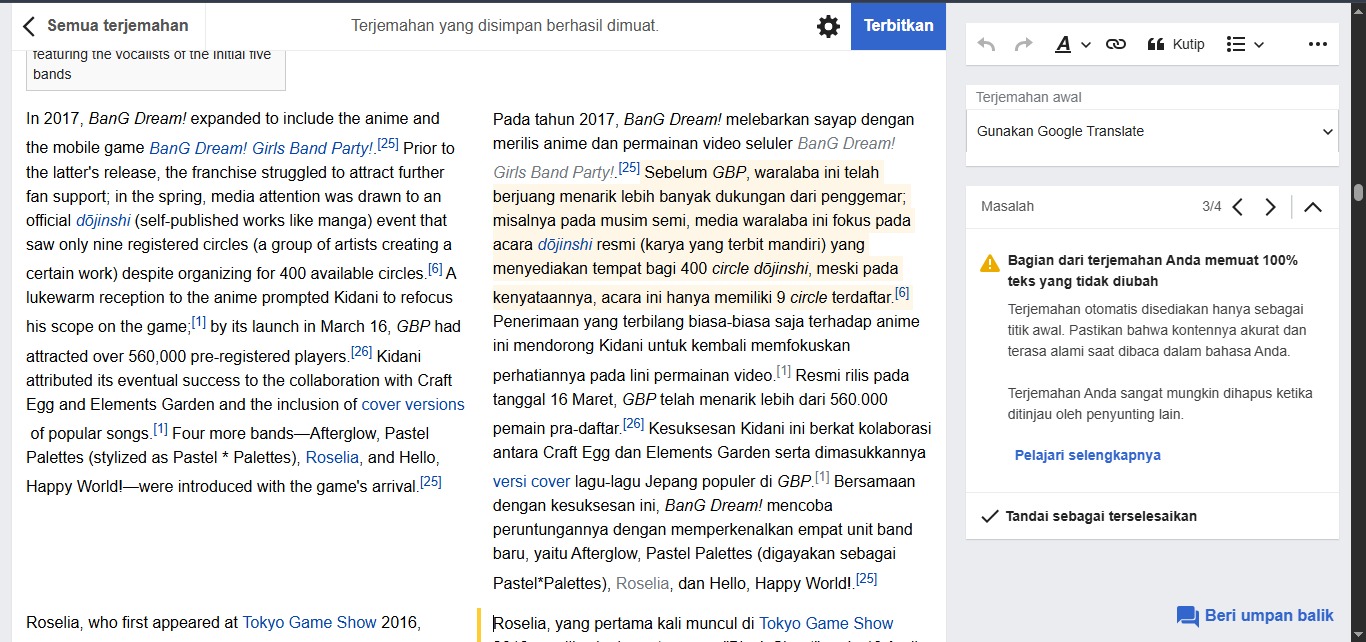This screenshot has height=642, width=1366.
Task: Open source cover versions link
Action: (413, 404)
